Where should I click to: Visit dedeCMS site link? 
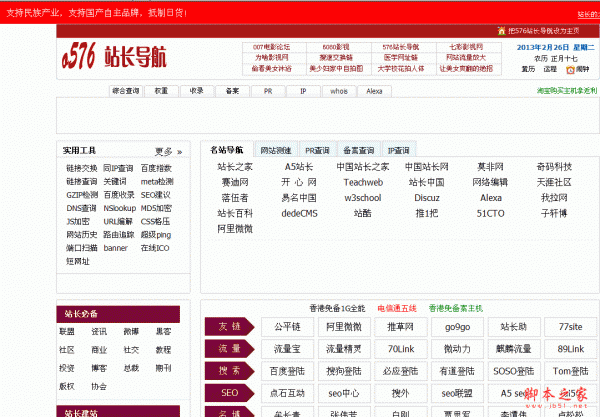(x=299, y=213)
